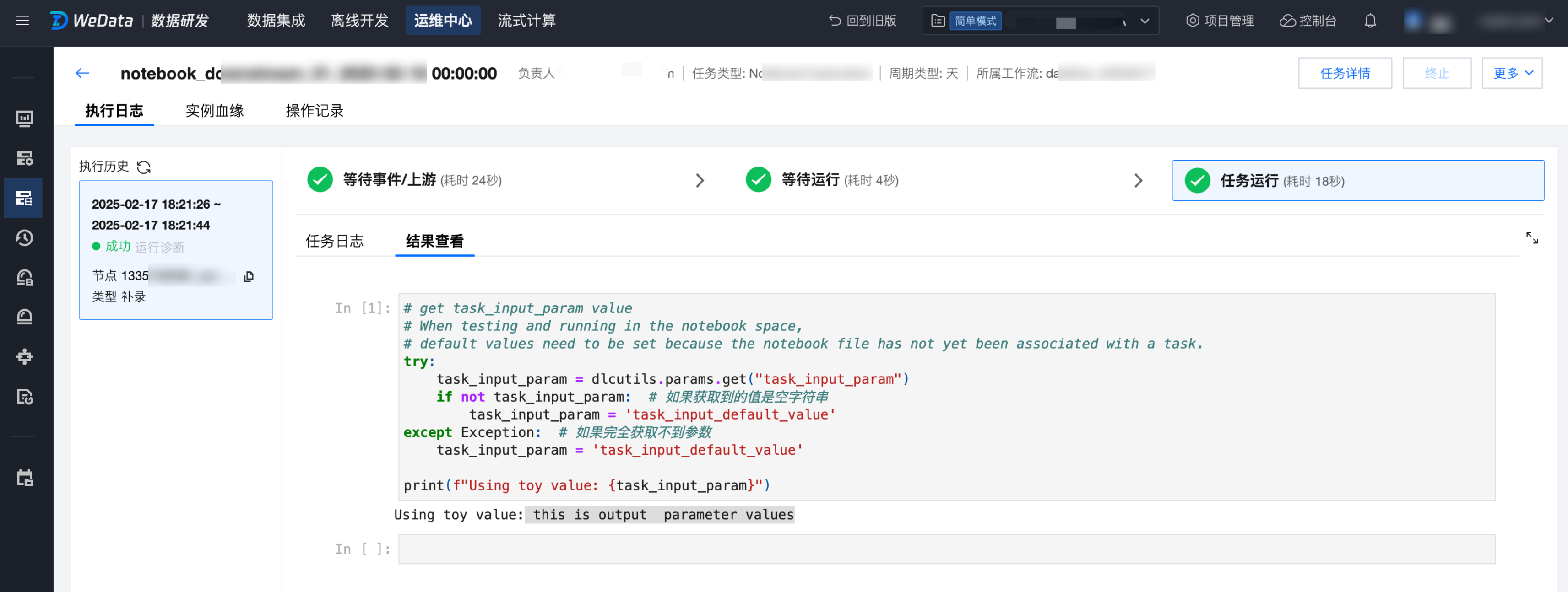
Task: Open the 更多 dropdown
Action: pos(1511,74)
